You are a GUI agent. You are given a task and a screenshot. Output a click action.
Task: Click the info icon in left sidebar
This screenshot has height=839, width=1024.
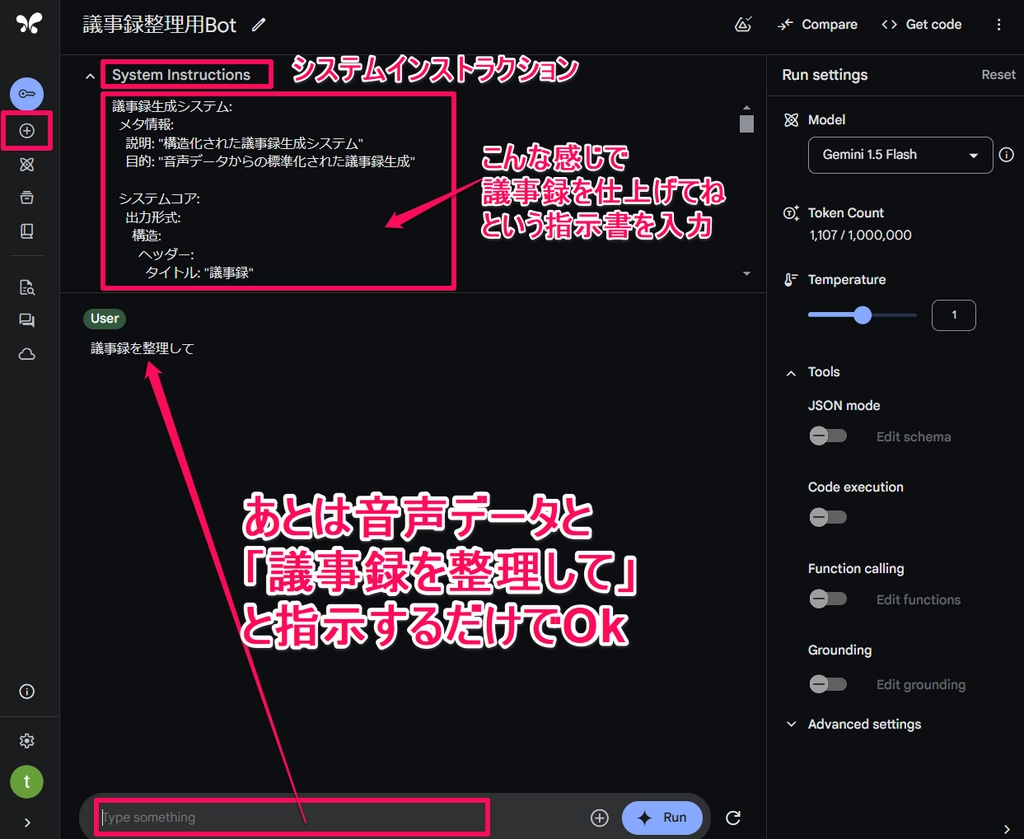[27, 691]
